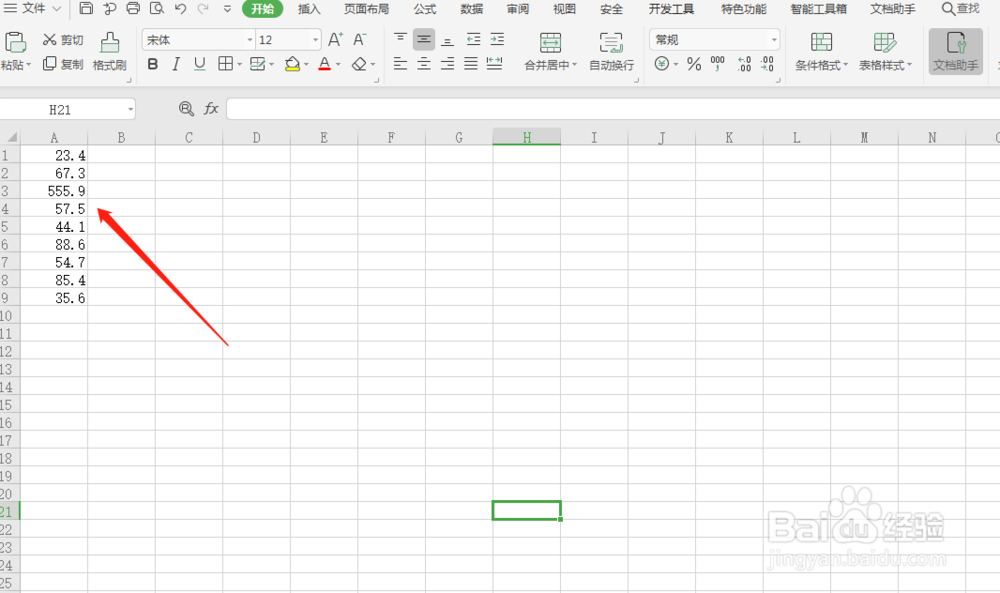Apply thousands separator (000) format

pyautogui.click(x=717, y=64)
